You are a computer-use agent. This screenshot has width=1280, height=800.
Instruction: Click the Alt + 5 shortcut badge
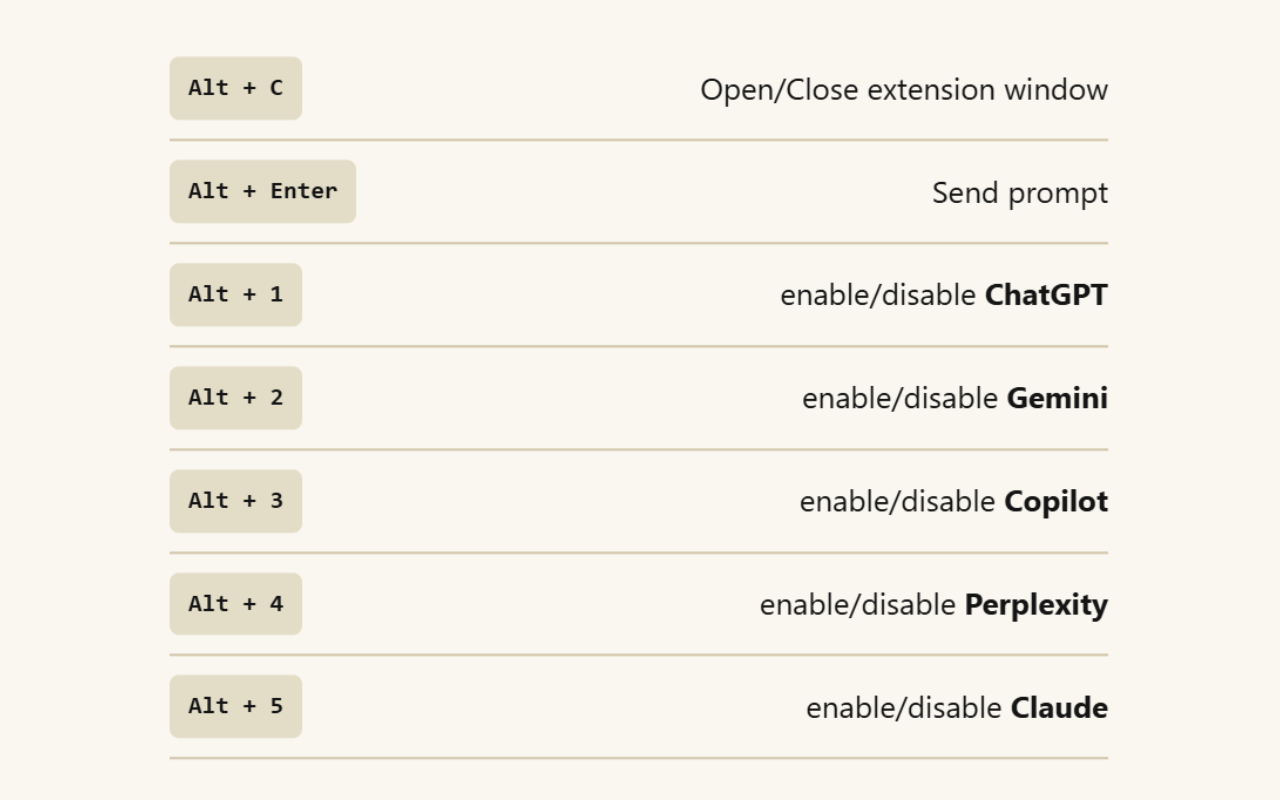pos(235,706)
